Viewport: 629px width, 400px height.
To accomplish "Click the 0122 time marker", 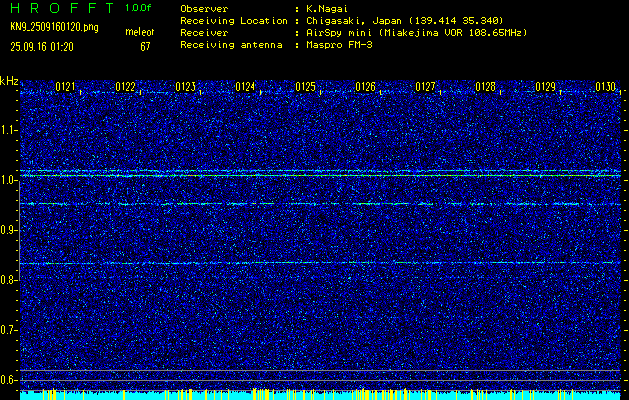I will click(x=125, y=87).
